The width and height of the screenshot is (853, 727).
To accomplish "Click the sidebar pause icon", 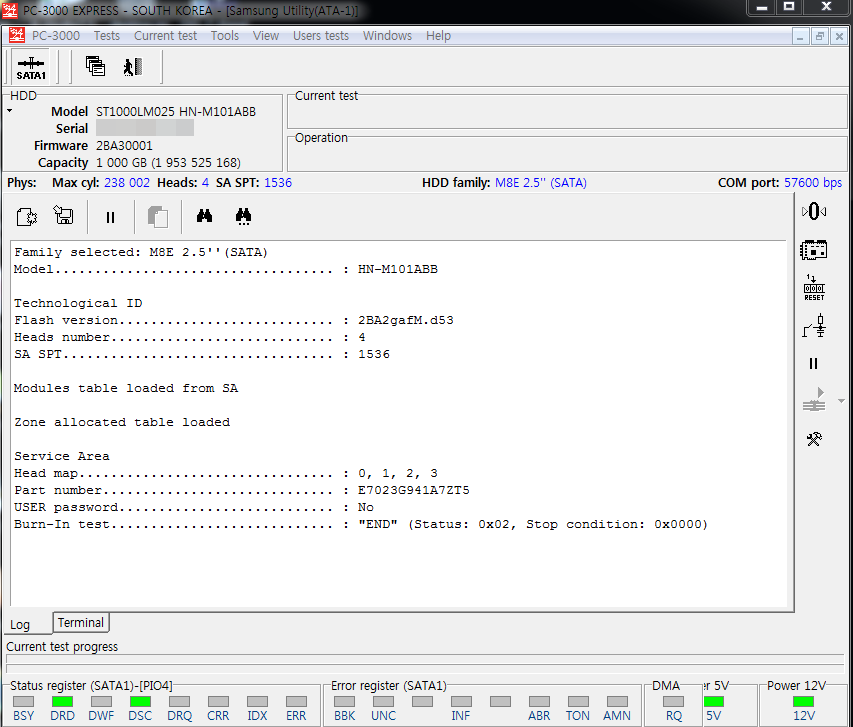I will click(x=813, y=364).
